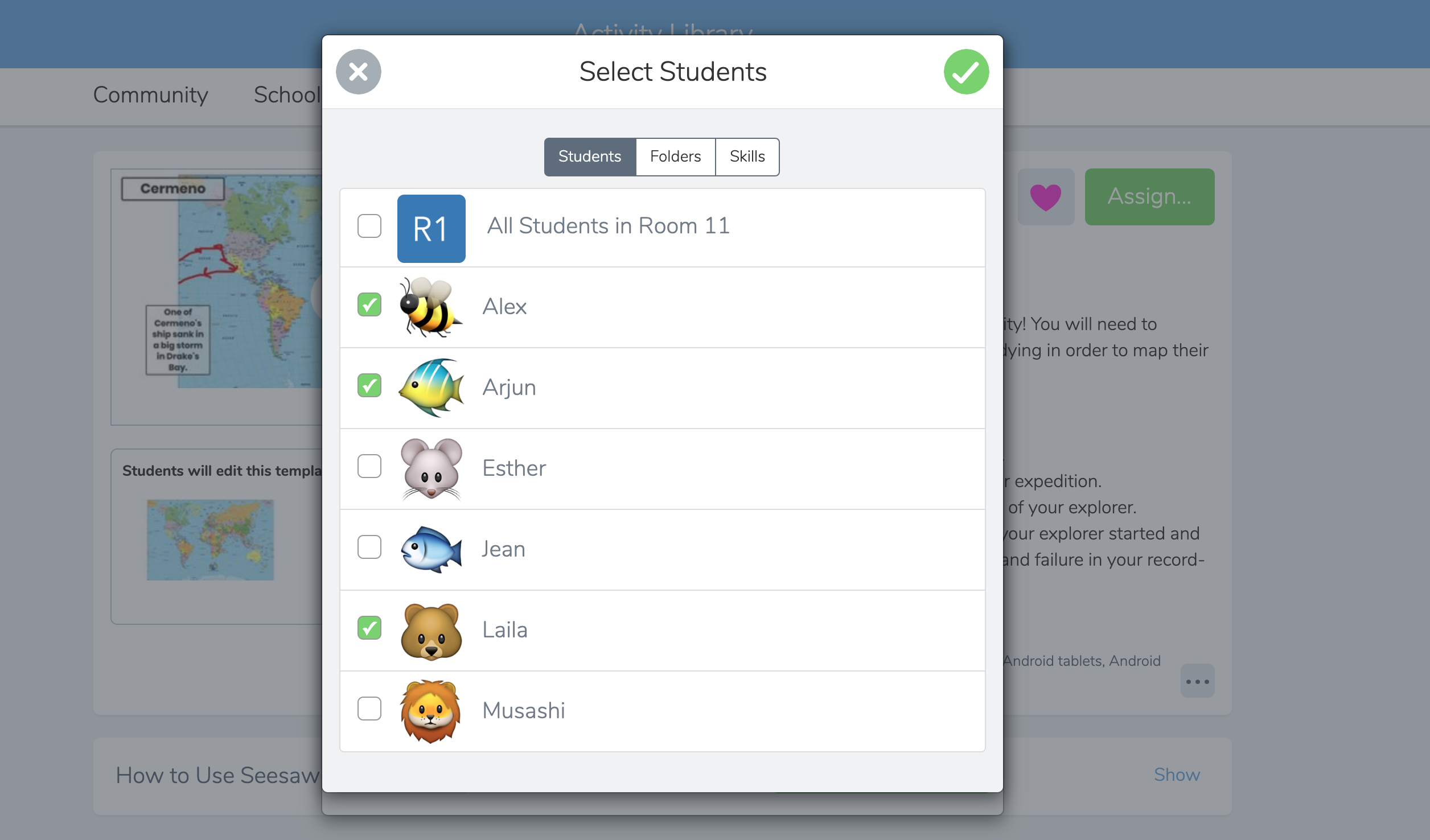Confirm selection with green checkmark button
This screenshot has width=1430, height=840.
pyautogui.click(x=966, y=72)
